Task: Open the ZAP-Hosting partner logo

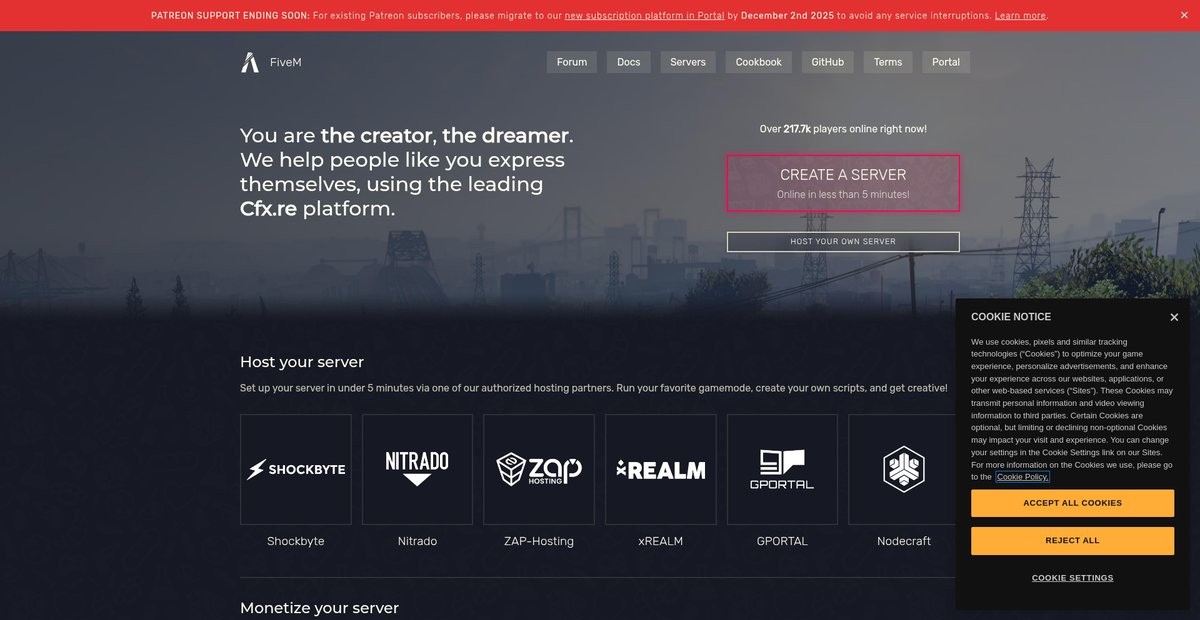Action: pos(539,470)
